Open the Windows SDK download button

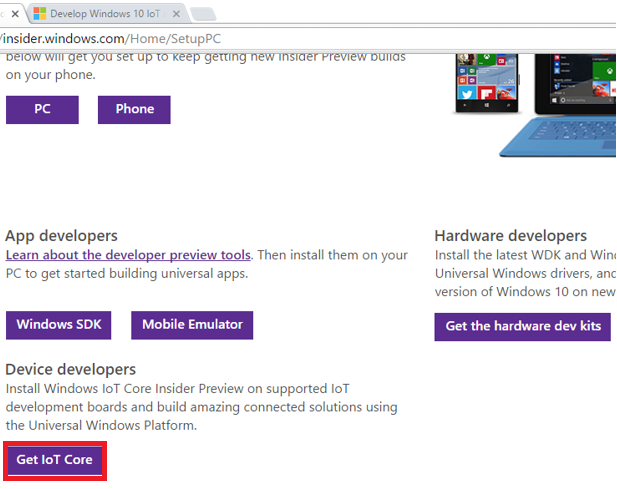point(59,325)
